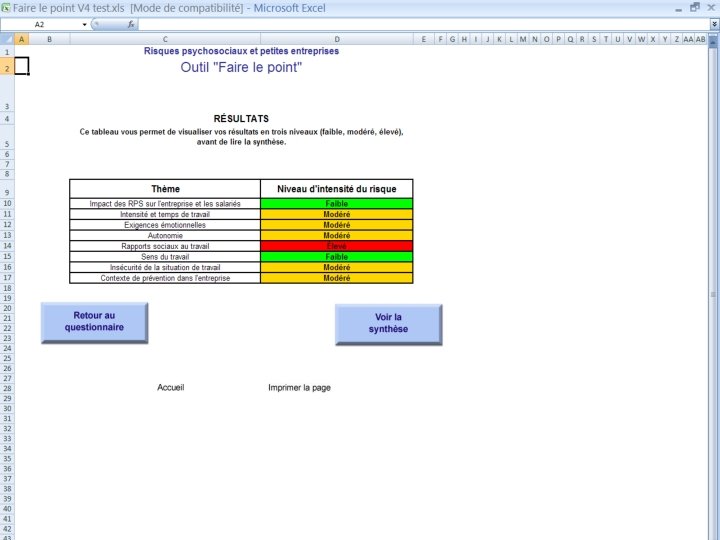Click Modéré cell for Intensité et temps
Screen dimensions: 720x540
(337, 214)
